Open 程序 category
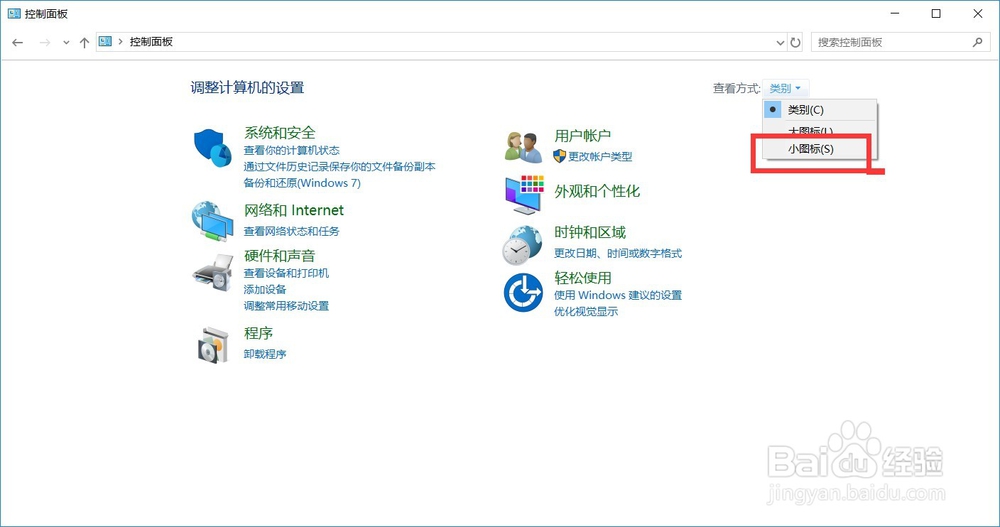Screen dimensions: 1000x527 tap(258, 333)
